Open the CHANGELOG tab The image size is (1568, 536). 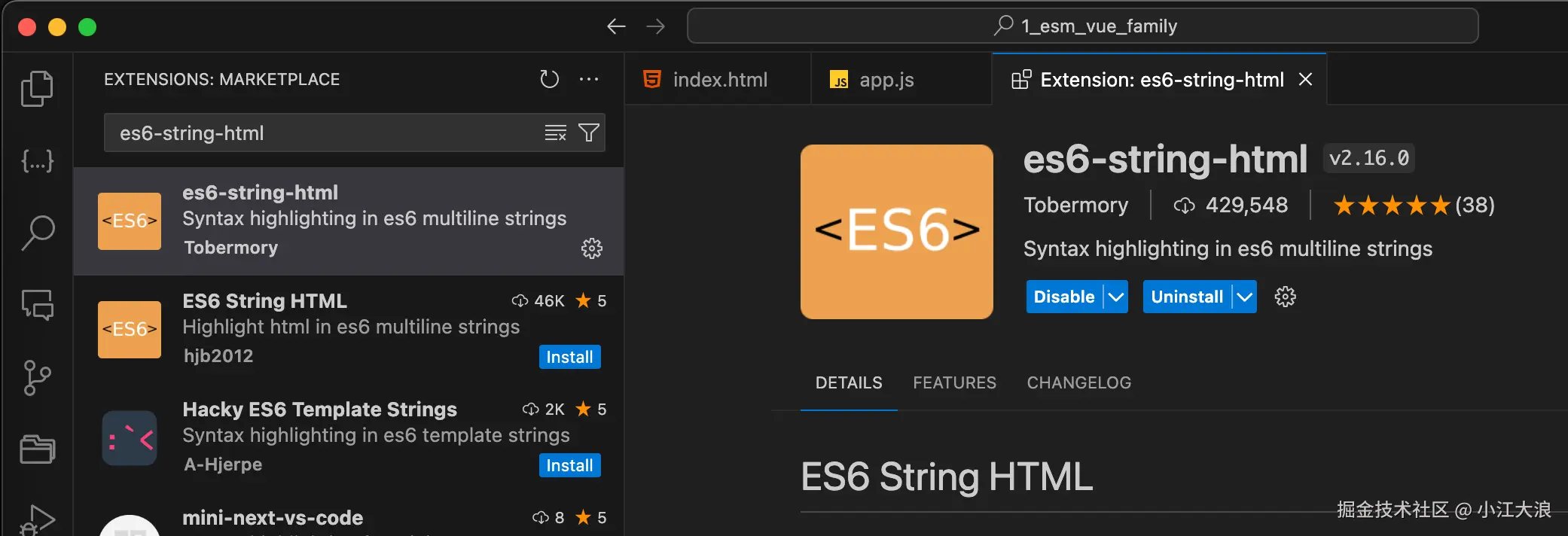pyautogui.click(x=1078, y=382)
